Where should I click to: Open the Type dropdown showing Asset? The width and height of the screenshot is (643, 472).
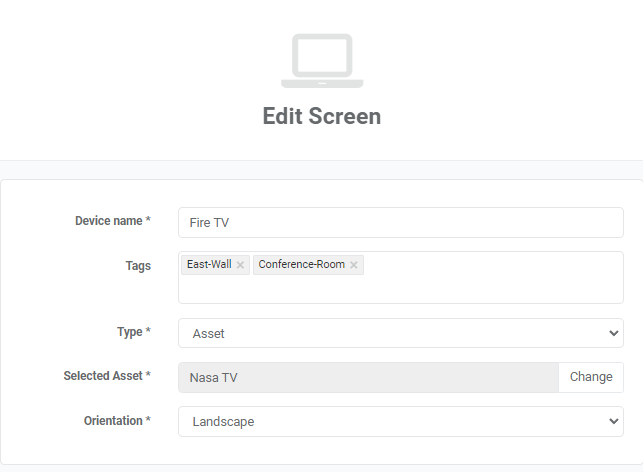(x=400, y=333)
